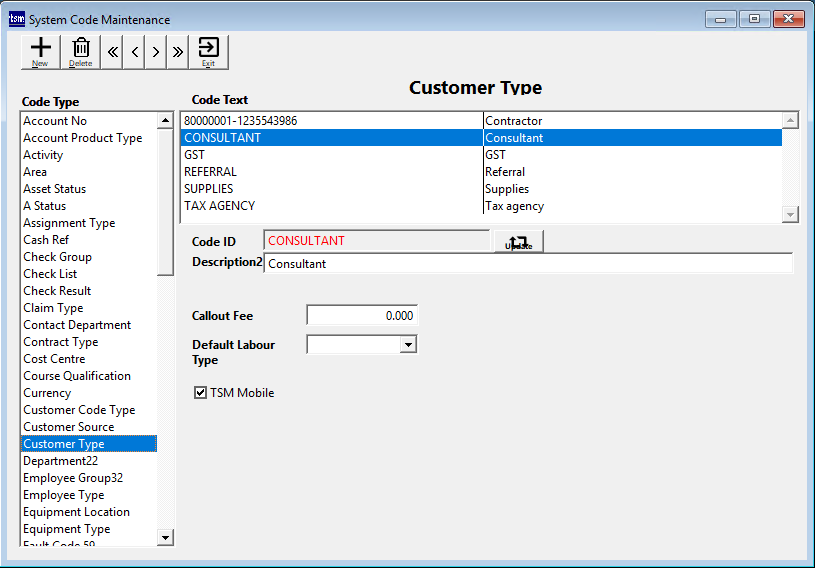
Task: Go to first record with double-left arrow
Action: coord(112,52)
